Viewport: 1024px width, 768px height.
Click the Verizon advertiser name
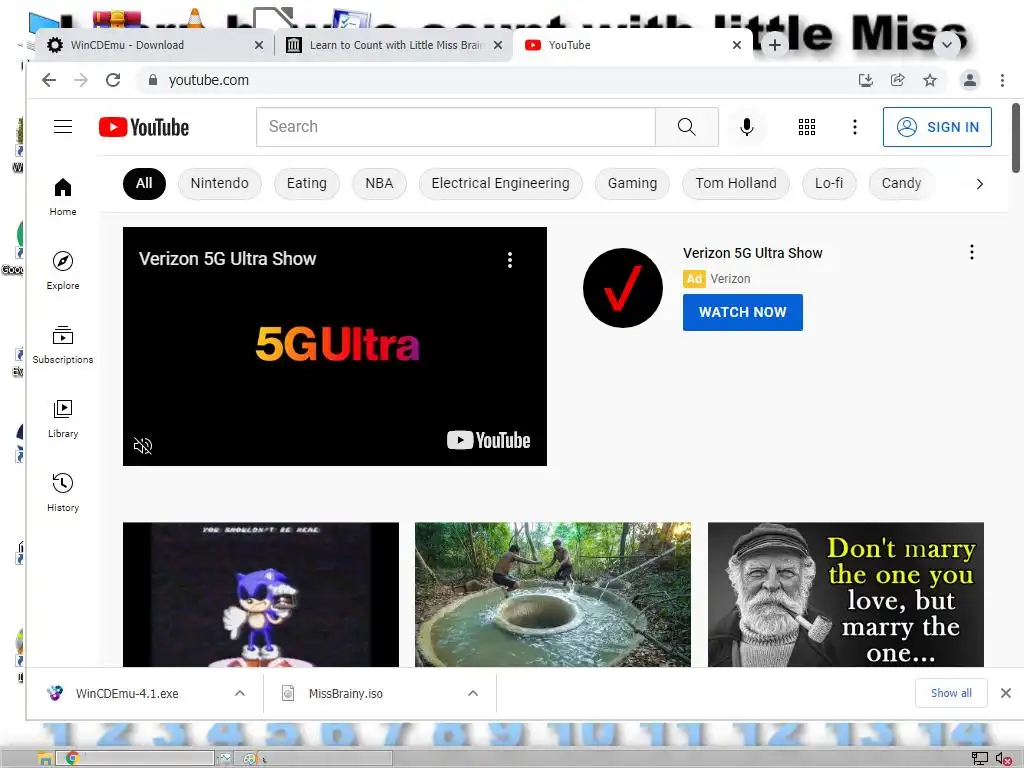tap(730, 279)
